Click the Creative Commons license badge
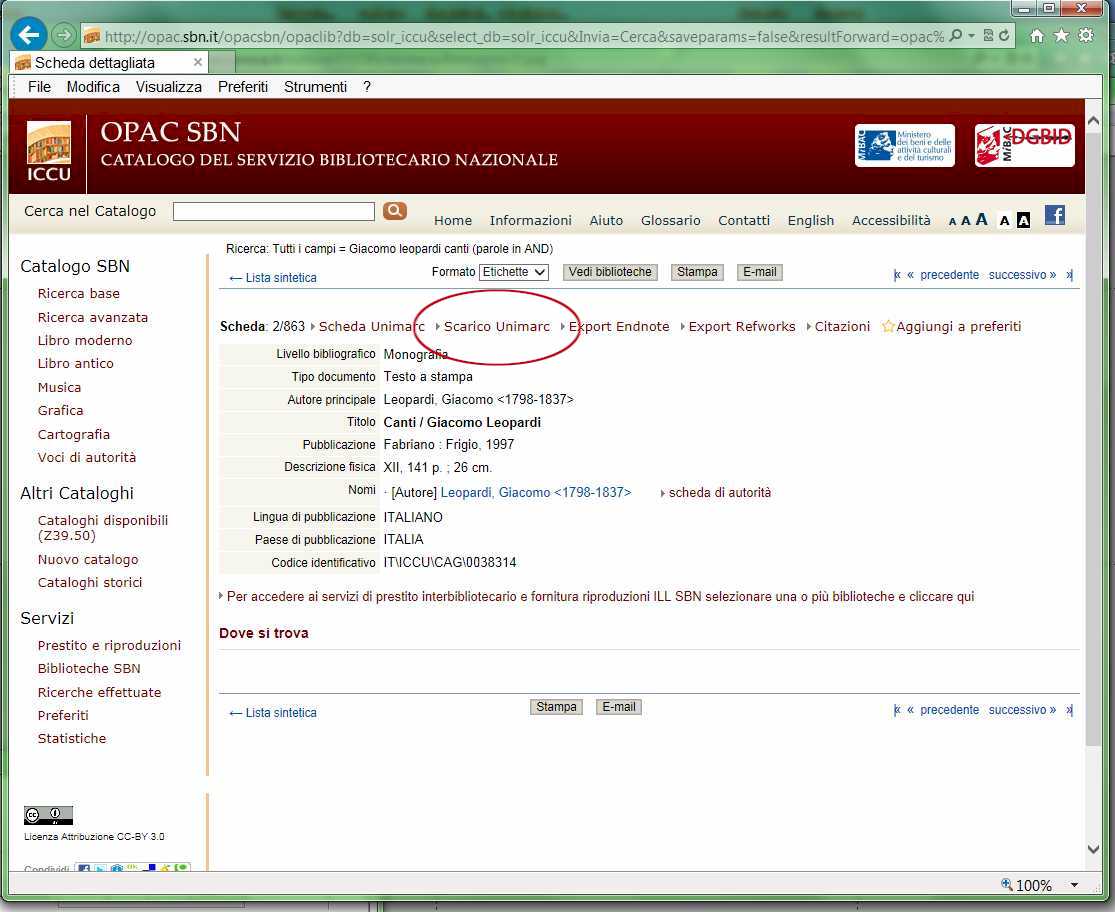1115x912 pixels. pyautogui.click(x=48, y=815)
